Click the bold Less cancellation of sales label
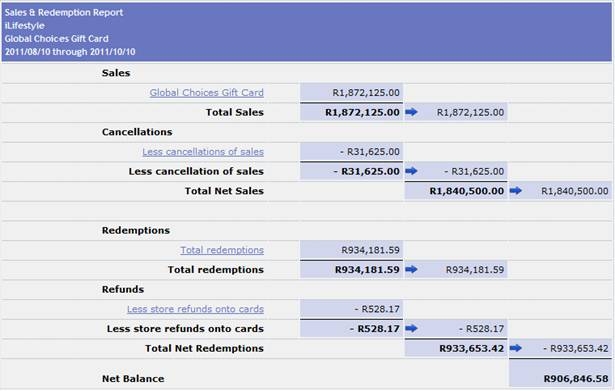615x391 pixels. 196,171
